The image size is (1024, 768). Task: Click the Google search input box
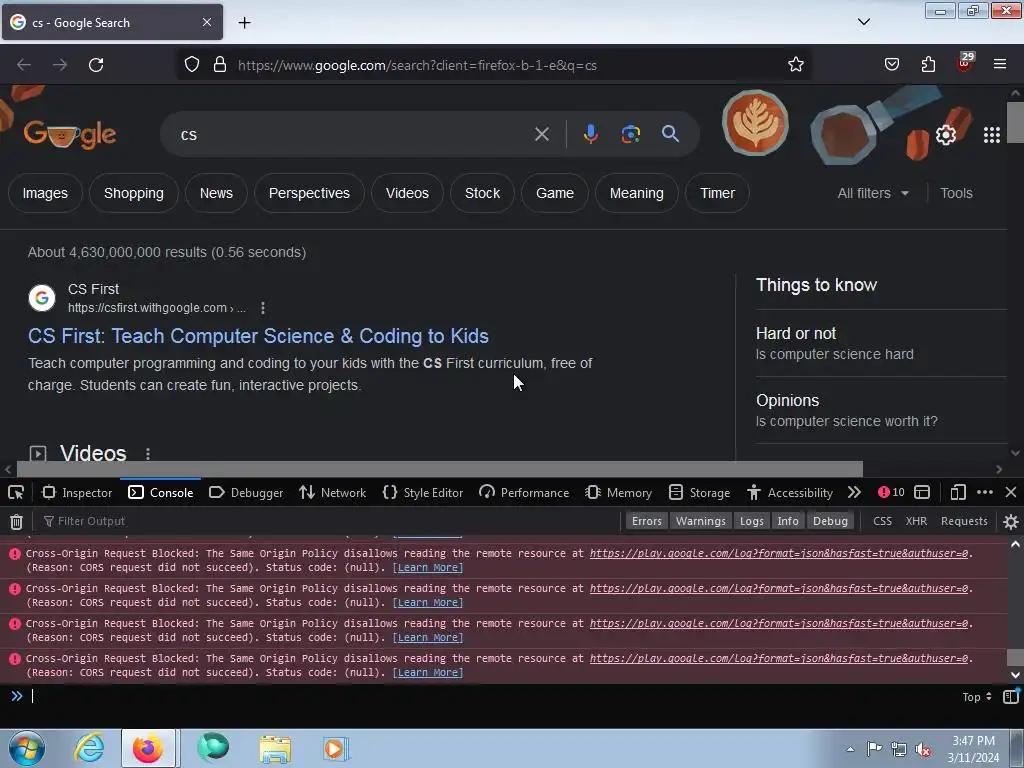[x=353, y=134]
